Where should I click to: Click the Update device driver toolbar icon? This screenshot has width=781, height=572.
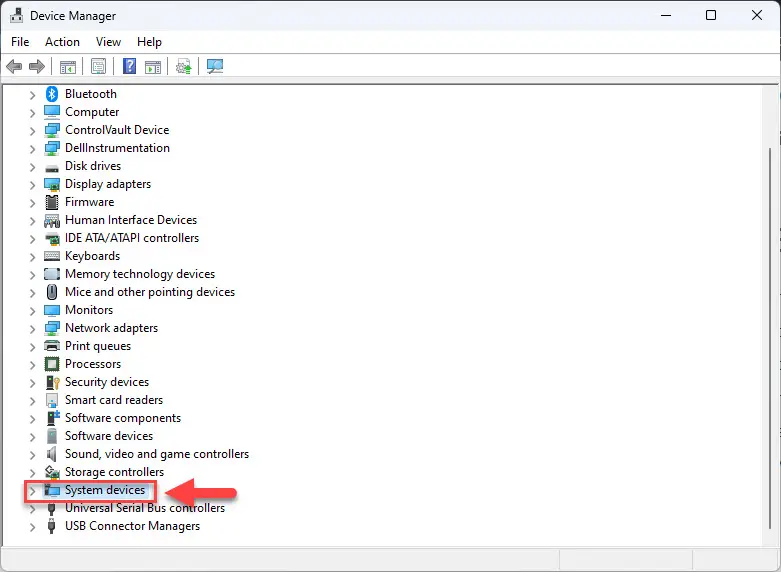pyautogui.click(x=184, y=66)
